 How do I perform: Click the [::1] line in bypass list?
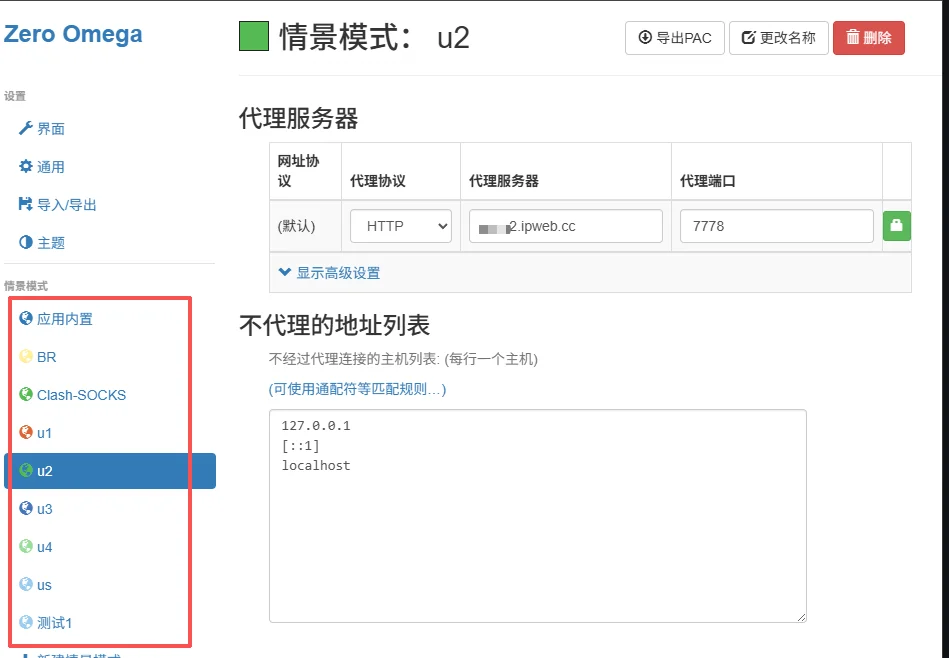tap(300, 446)
